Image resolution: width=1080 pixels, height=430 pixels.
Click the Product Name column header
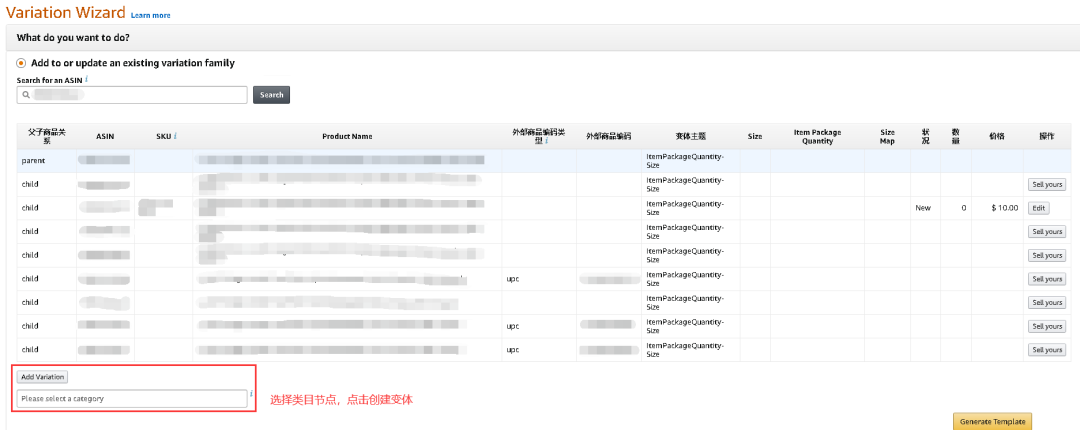pyautogui.click(x=347, y=136)
